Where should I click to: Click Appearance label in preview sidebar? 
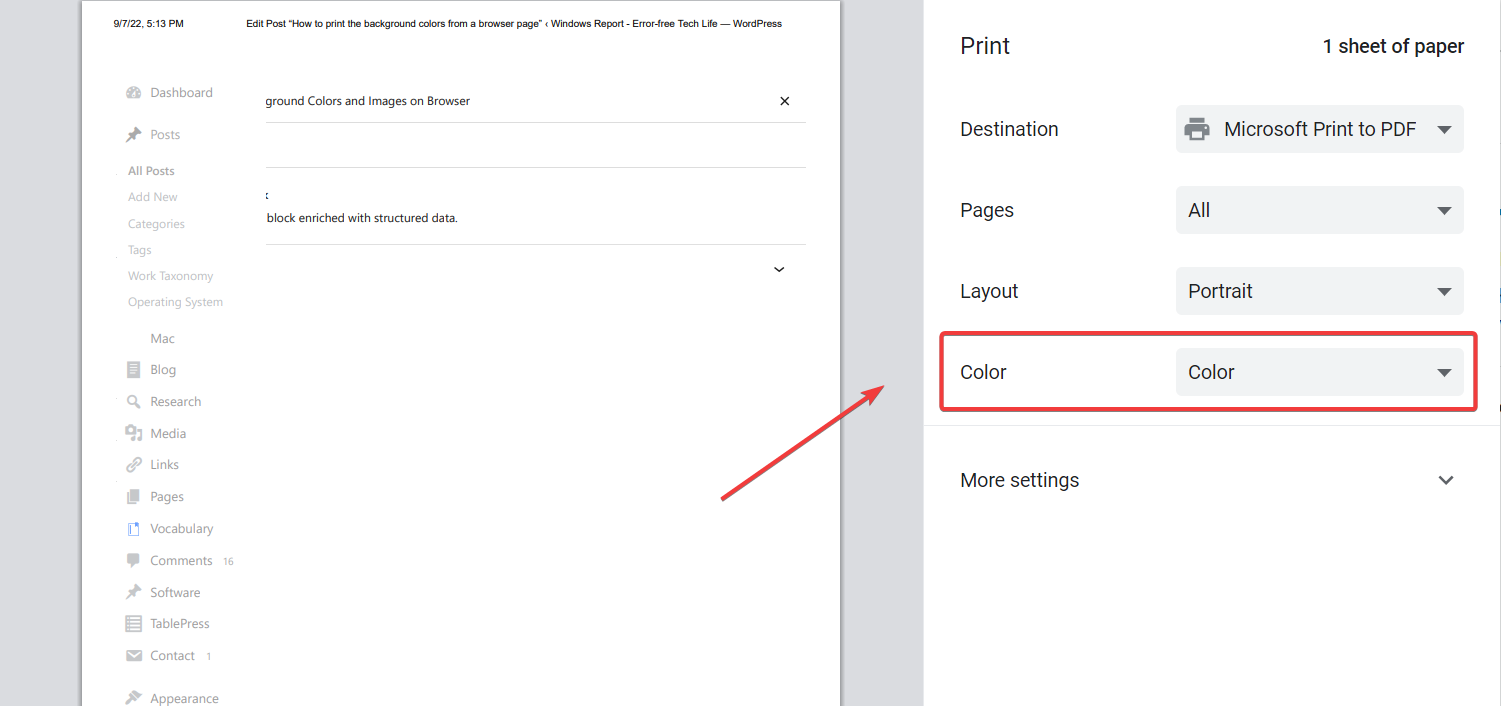[184, 699]
